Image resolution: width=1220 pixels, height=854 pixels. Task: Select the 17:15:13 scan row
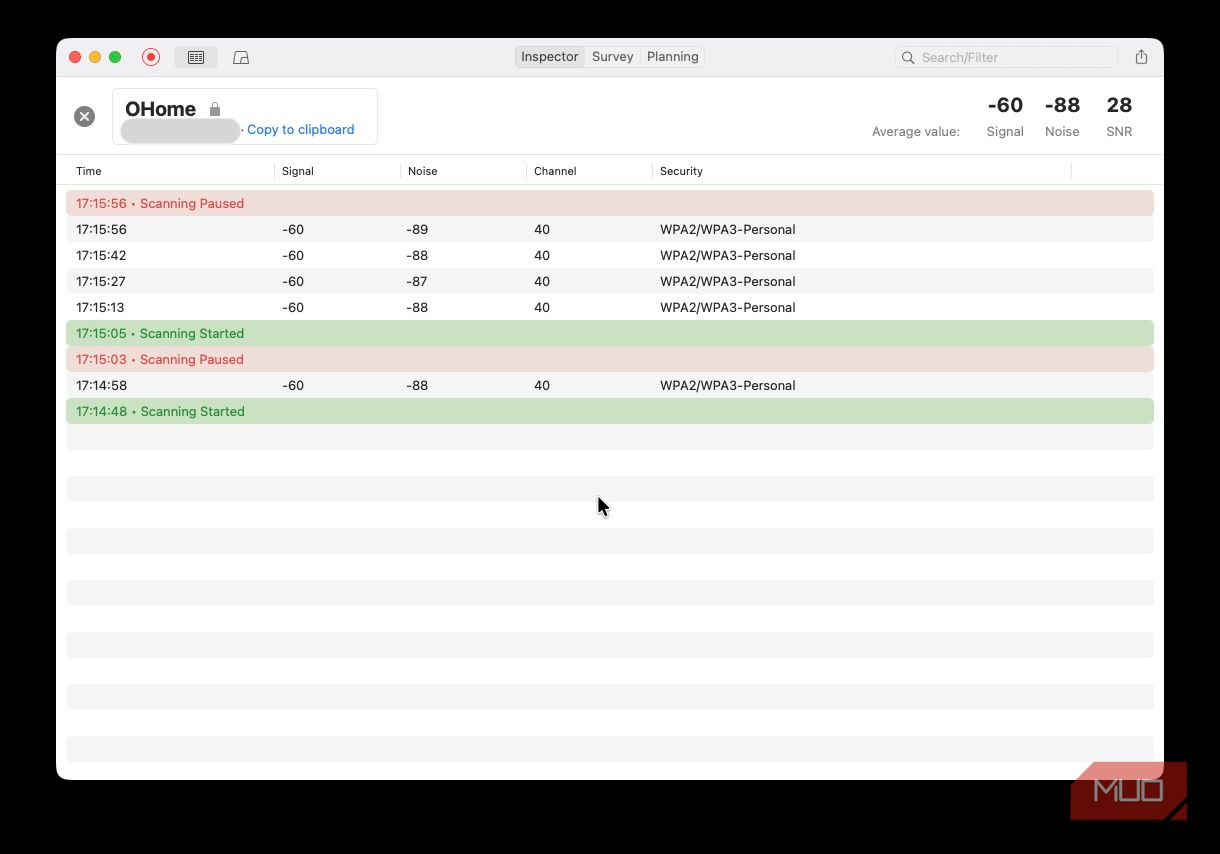tap(610, 307)
